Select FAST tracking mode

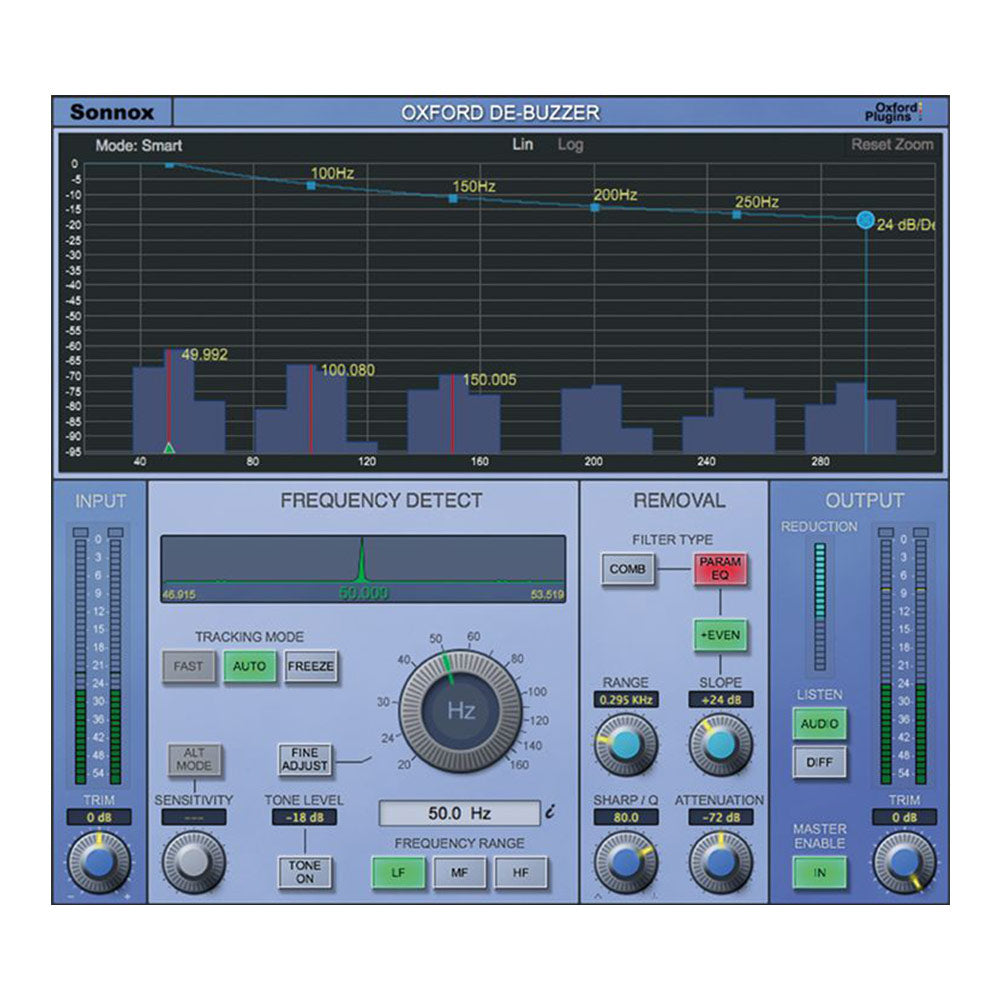(x=187, y=665)
